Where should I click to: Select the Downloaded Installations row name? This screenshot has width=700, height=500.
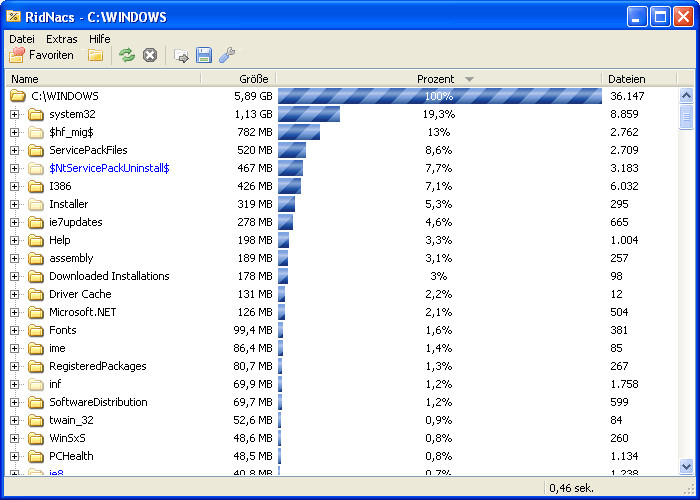point(109,276)
